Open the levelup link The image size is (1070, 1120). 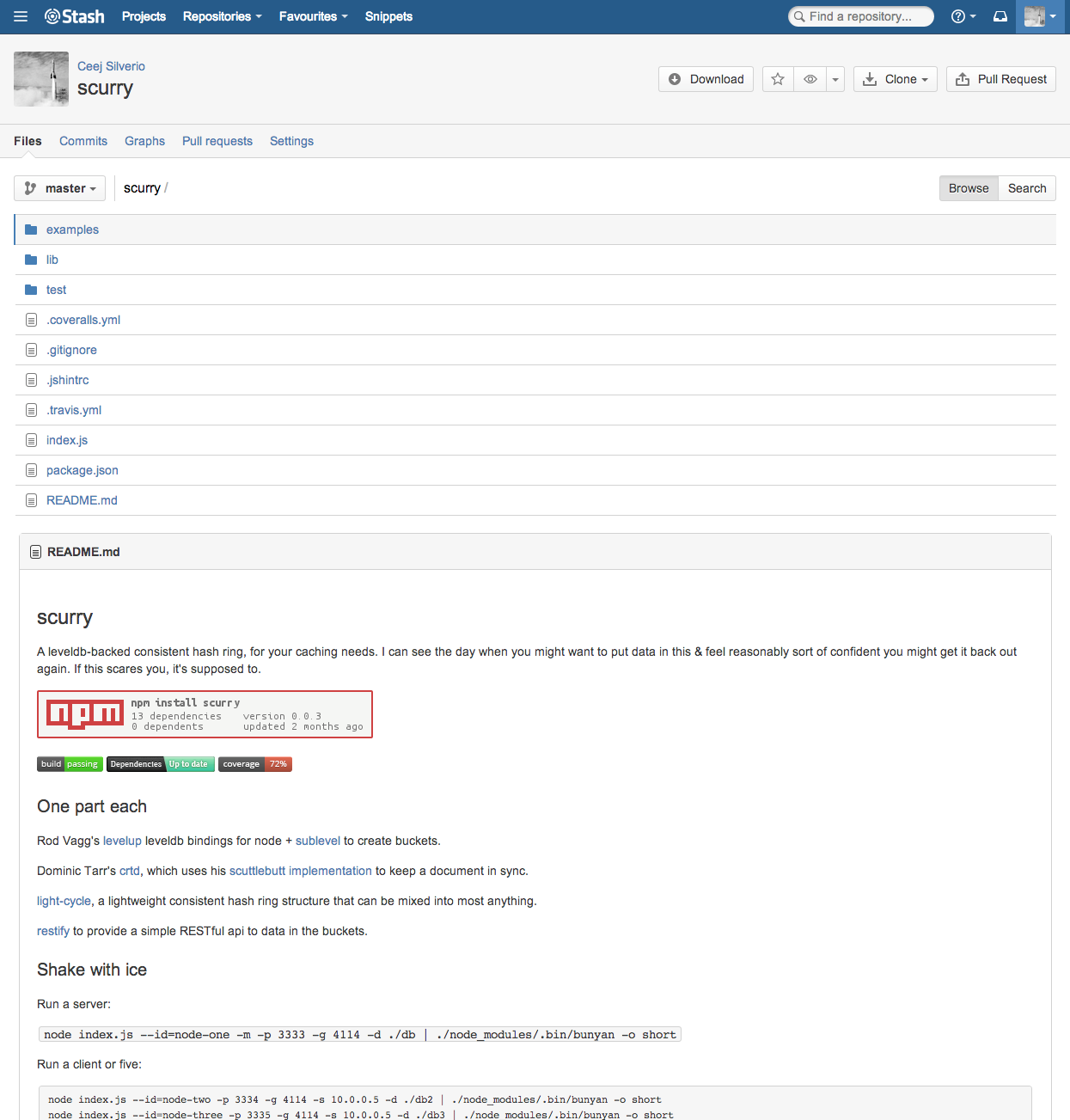(x=122, y=841)
